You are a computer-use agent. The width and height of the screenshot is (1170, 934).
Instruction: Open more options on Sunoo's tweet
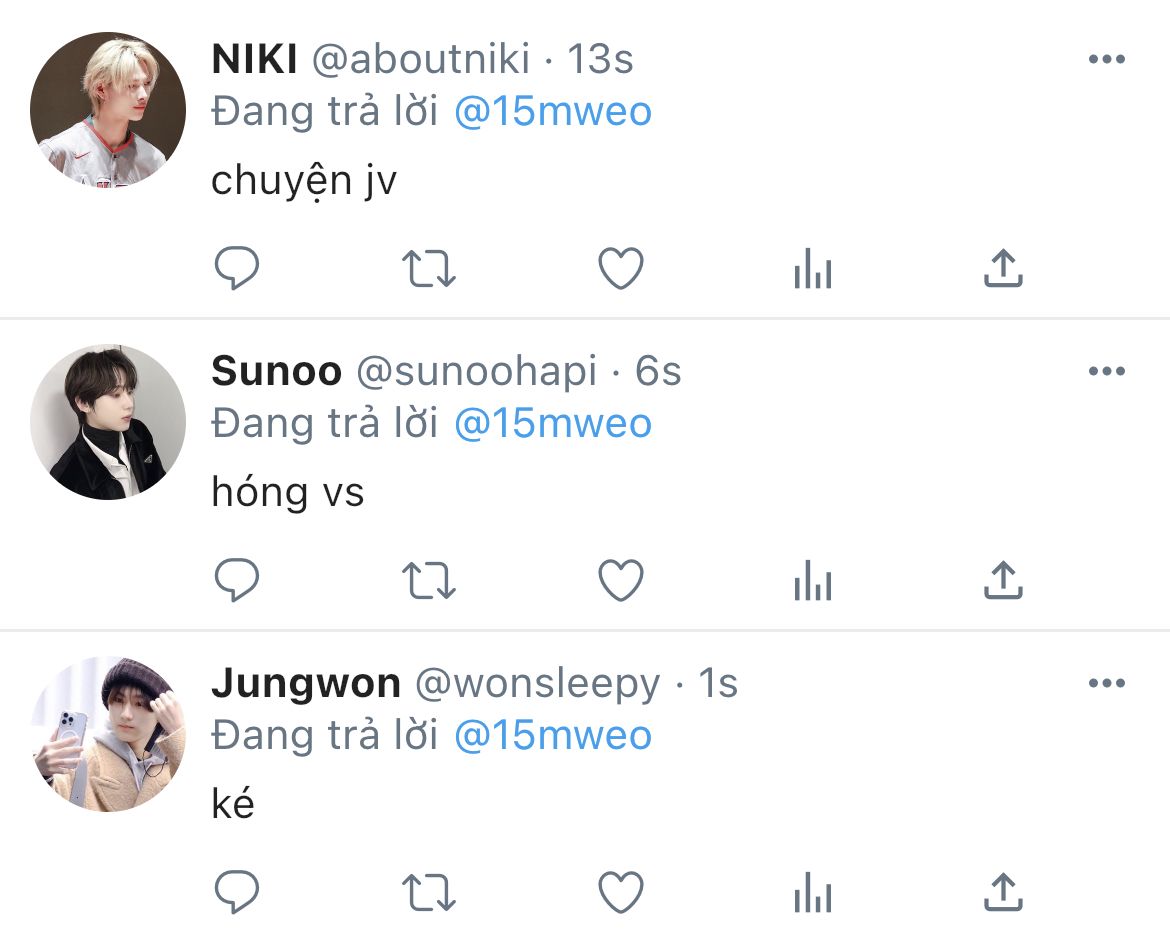pyautogui.click(x=1107, y=371)
